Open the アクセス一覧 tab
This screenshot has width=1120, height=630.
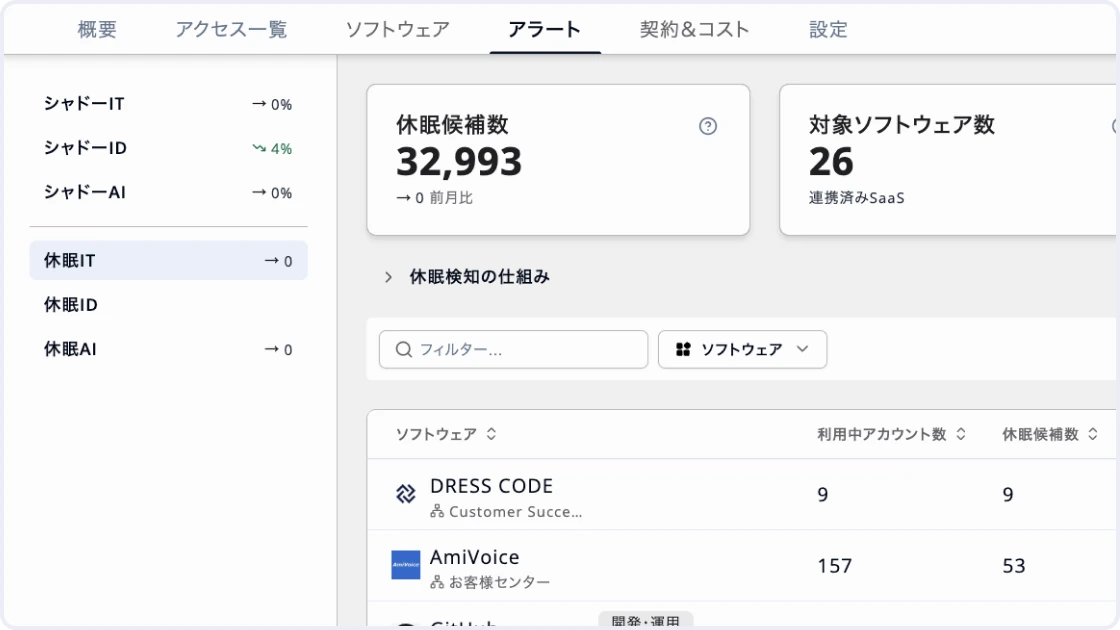point(231,29)
